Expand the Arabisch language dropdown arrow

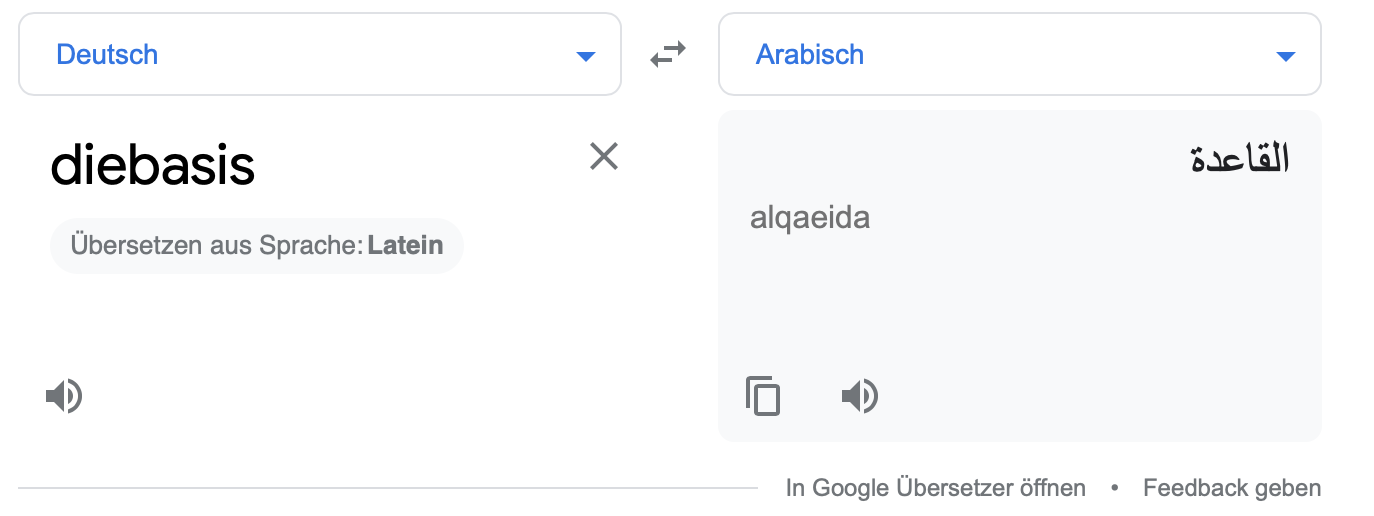click(1286, 56)
